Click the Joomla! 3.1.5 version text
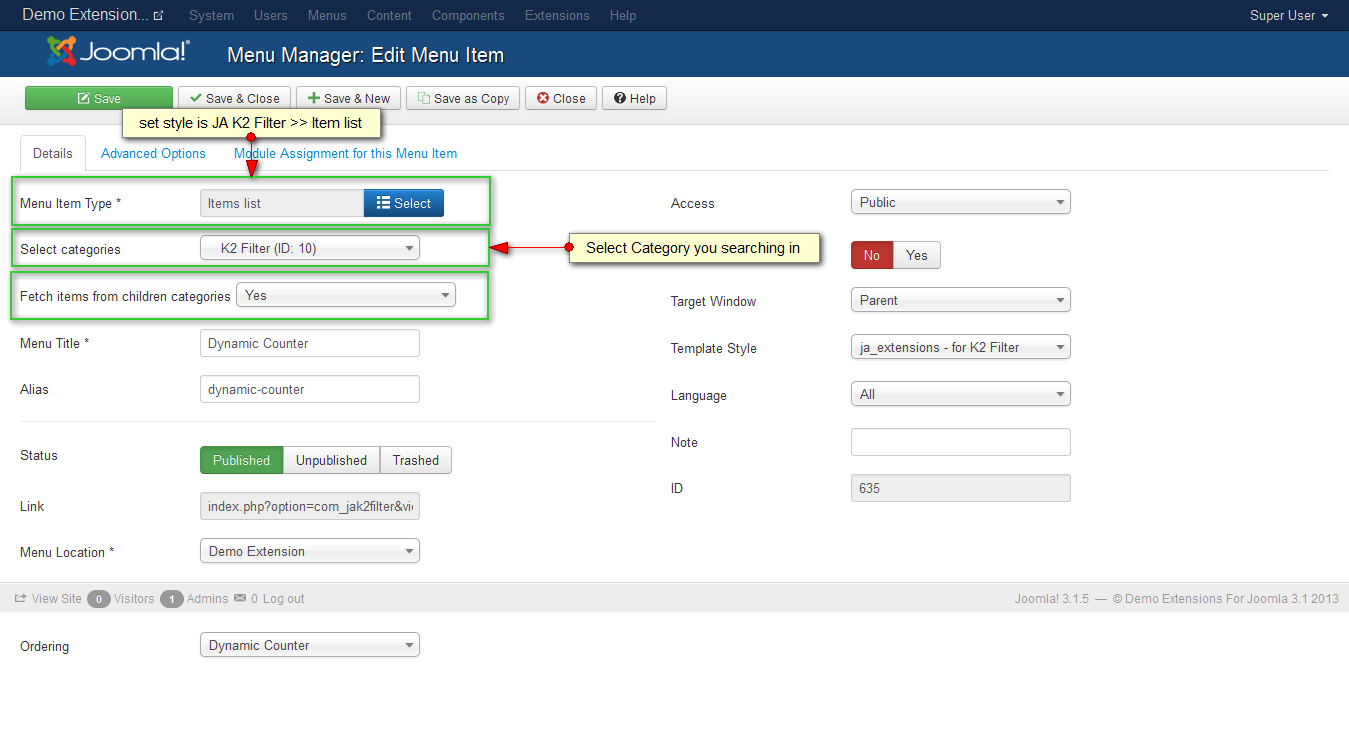The height and width of the screenshot is (747, 1349). (x=1051, y=599)
